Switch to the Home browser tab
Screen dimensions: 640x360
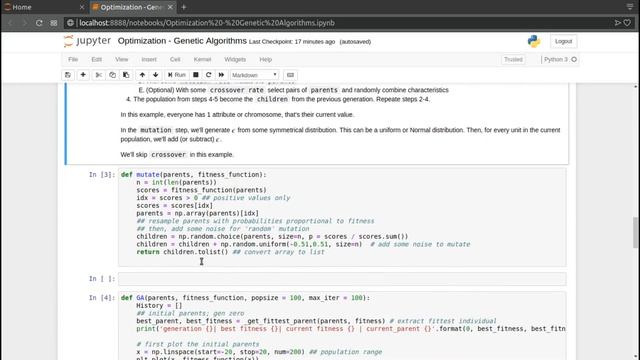pos(44,7)
